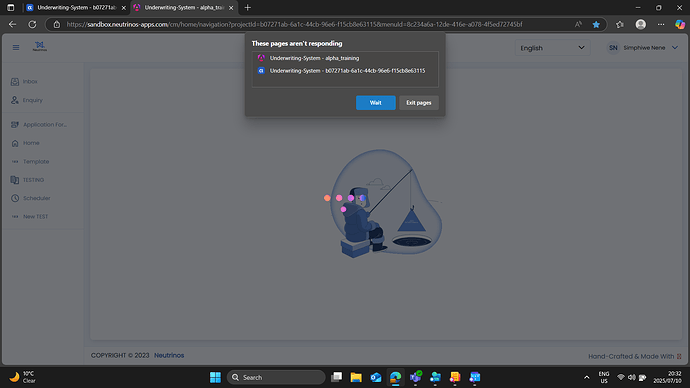This screenshot has width=690, height=388.
Task: Click the Wi-Fi network icon in system tray
Action: pyautogui.click(x=621, y=377)
